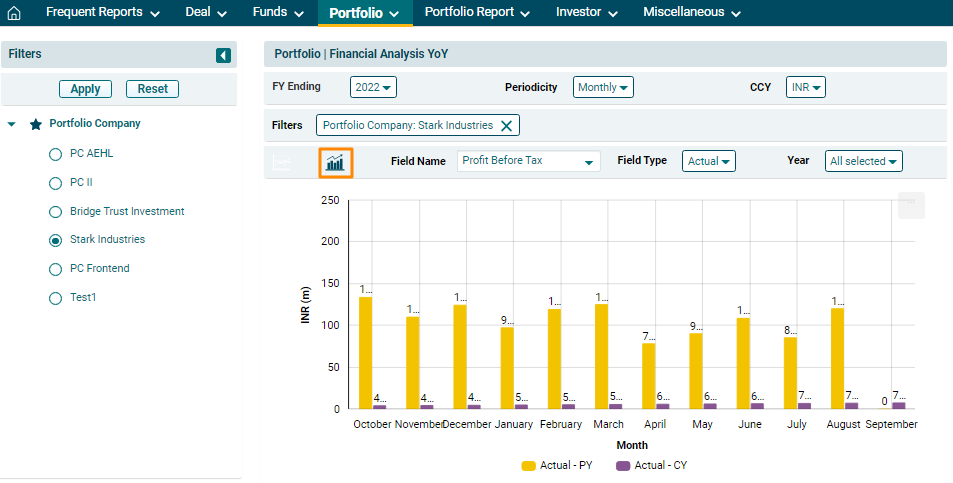Image resolution: width=953 pixels, height=483 pixels.
Task: Choose the Test1 portfolio company option
Action: click(56, 298)
